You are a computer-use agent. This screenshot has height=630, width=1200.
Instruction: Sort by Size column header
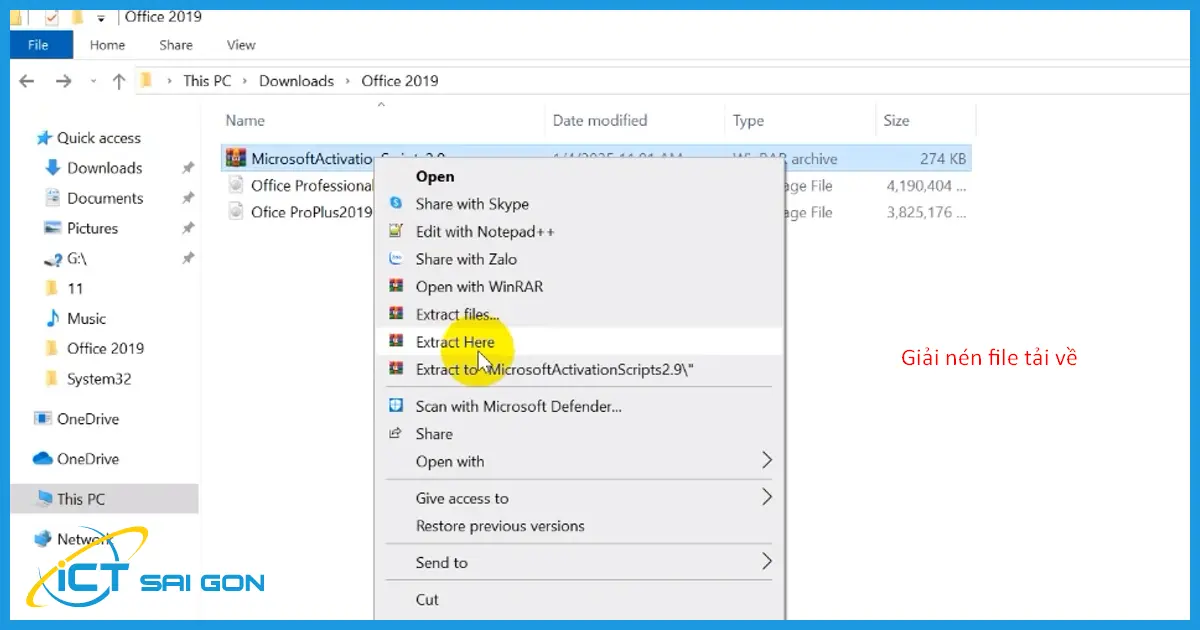click(x=896, y=121)
